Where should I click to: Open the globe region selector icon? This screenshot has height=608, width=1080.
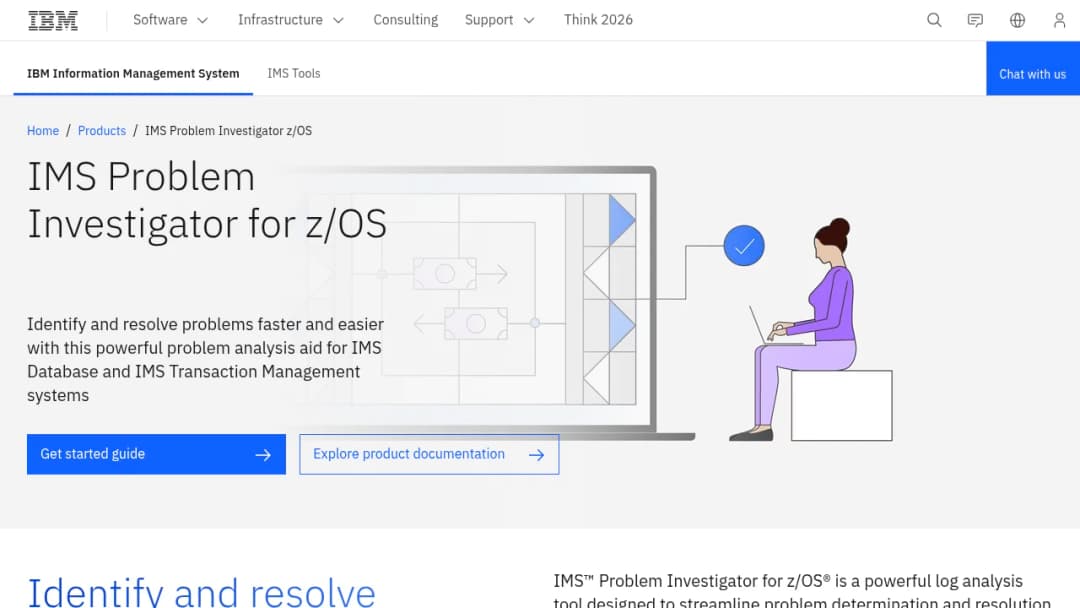(x=1017, y=20)
